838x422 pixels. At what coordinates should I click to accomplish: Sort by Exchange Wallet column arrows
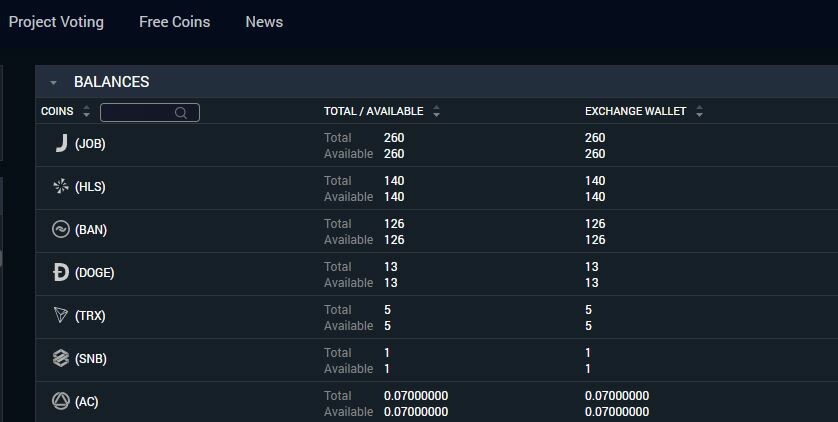(699, 112)
